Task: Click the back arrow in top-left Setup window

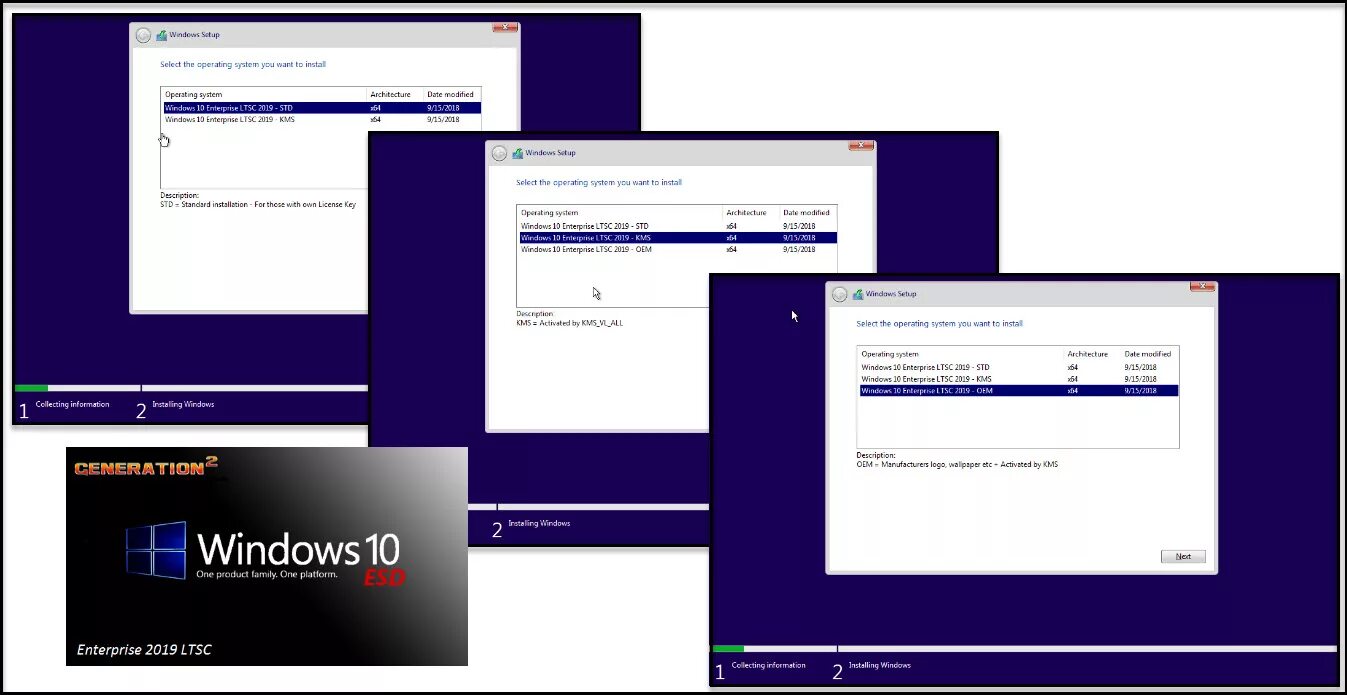Action: coord(143,35)
